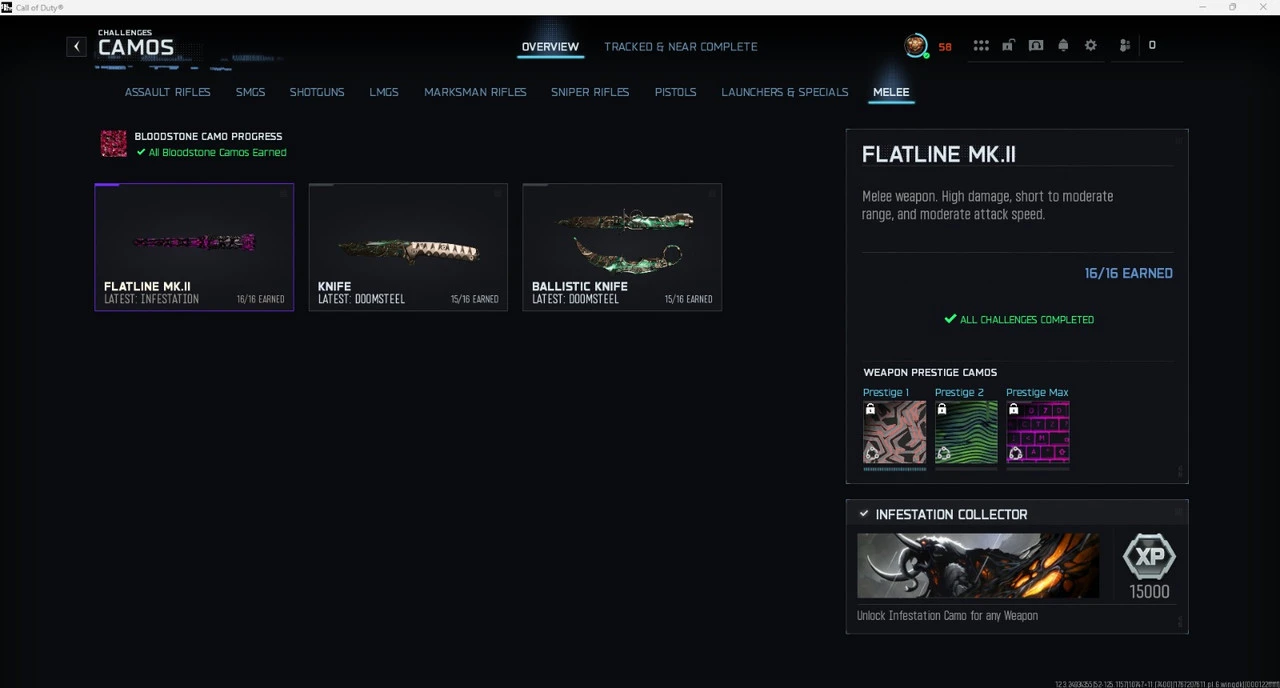The height and width of the screenshot is (688, 1280).
Task: Select the Prestige 1 camo swatch
Action: (x=895, y=433)
